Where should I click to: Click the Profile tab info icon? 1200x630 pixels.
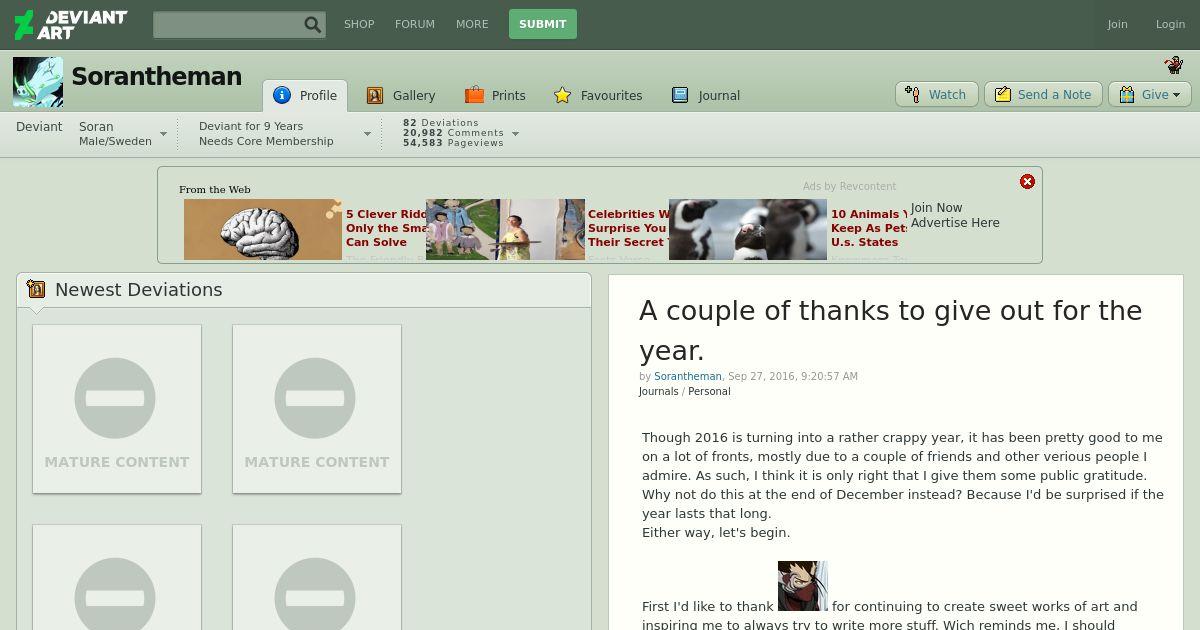click(282, 95)
